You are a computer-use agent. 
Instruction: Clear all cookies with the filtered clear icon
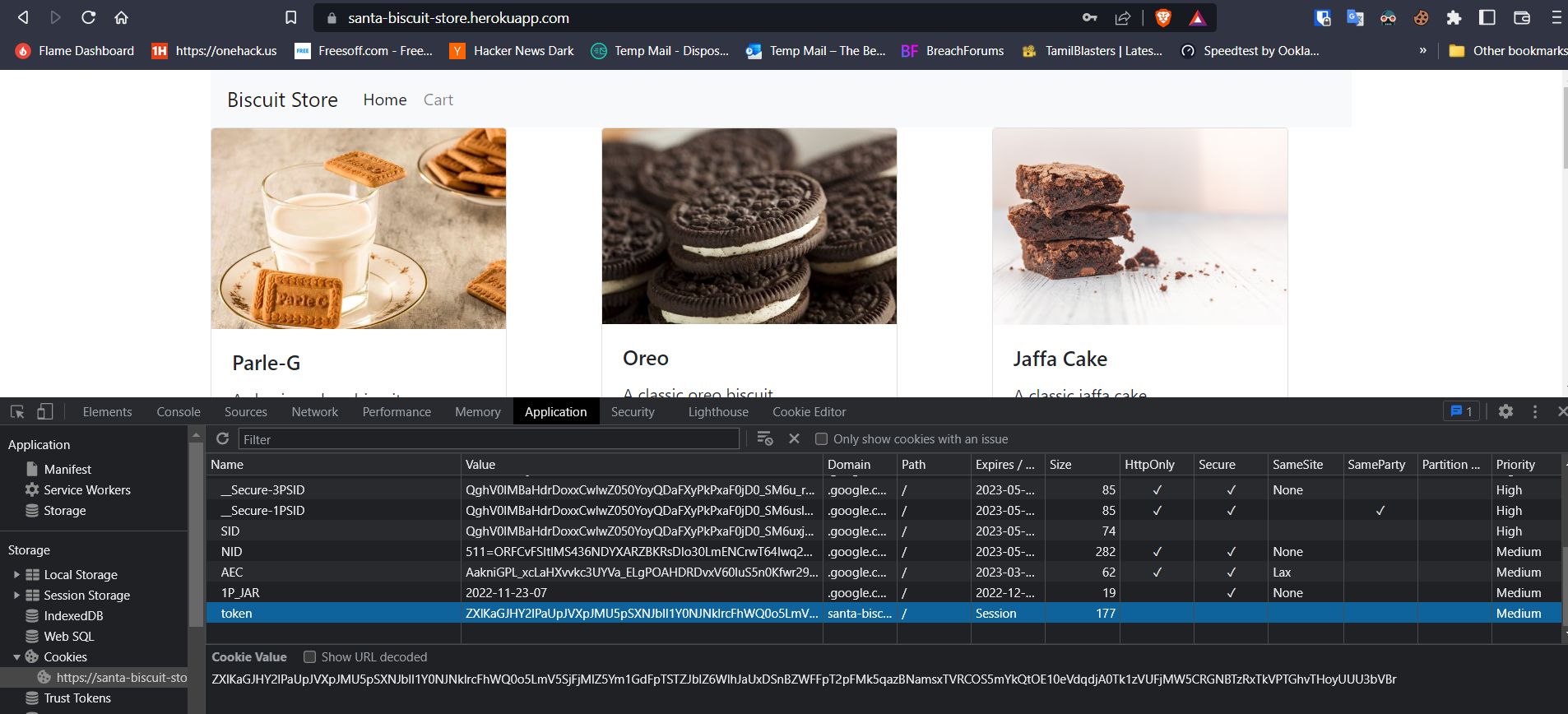(765, 438)
